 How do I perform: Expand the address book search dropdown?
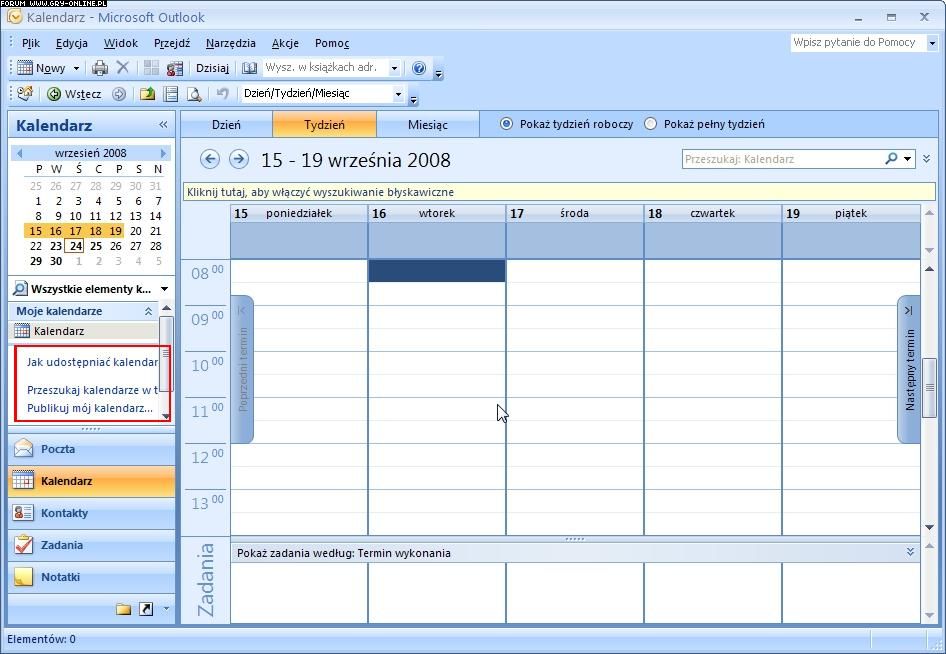(395, 68)
